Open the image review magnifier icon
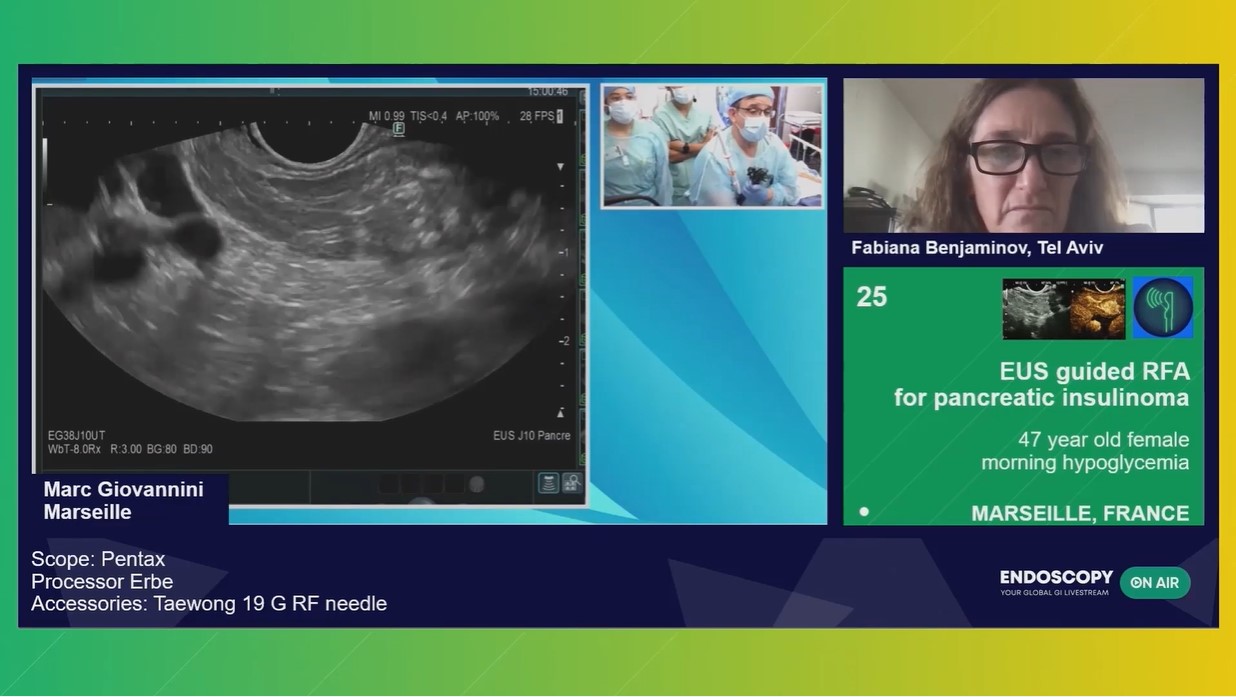 coord(572,485)
